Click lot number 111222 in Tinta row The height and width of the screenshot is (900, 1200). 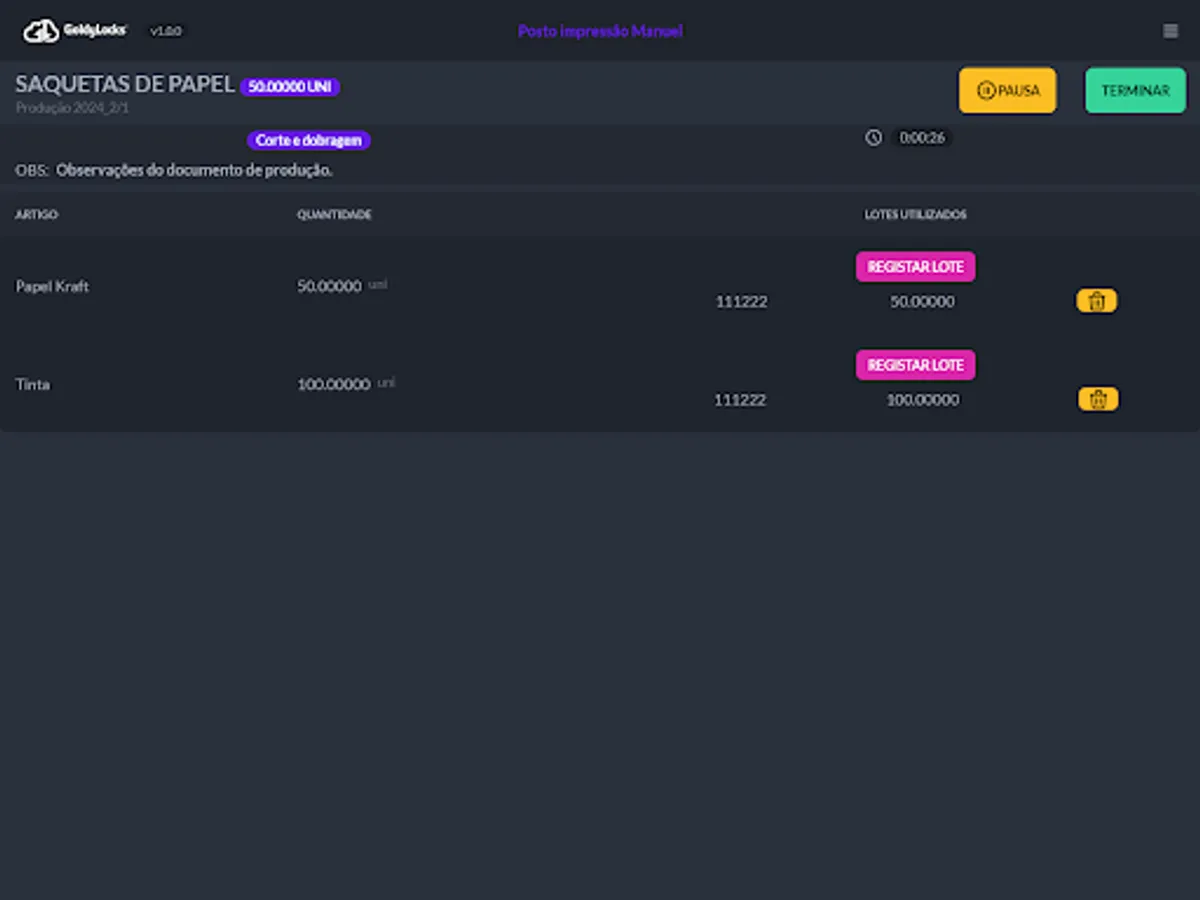click(x=740, y=399)
